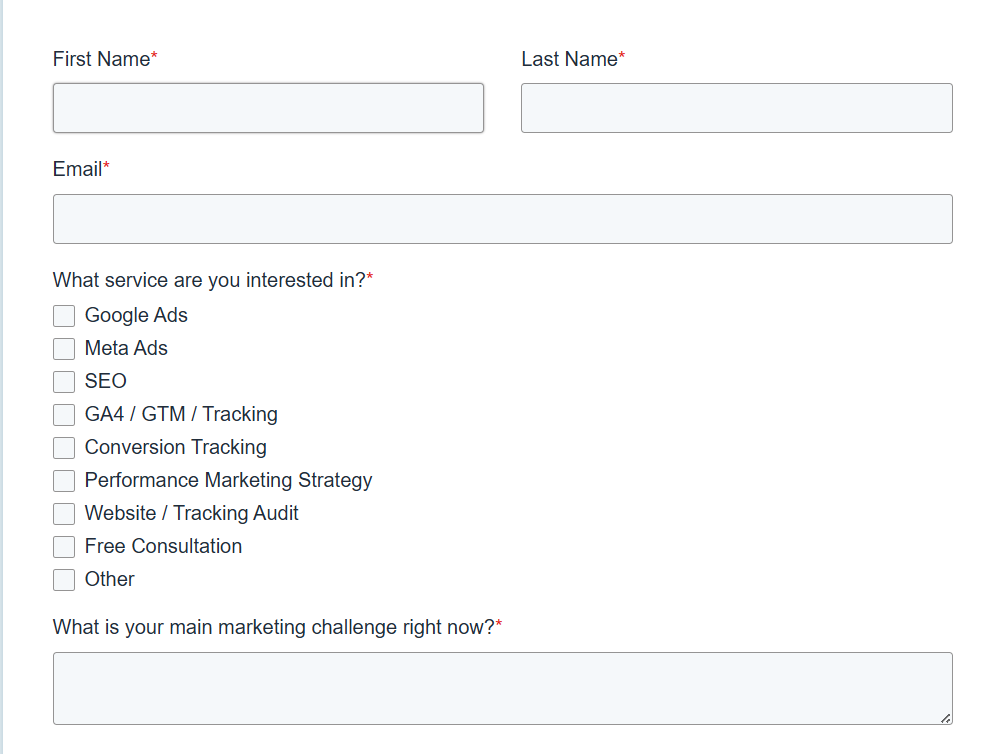Viewport: 1002px width, 754px height.
Task: Focus the Last Name text box
Action: [x=737, y=108]
